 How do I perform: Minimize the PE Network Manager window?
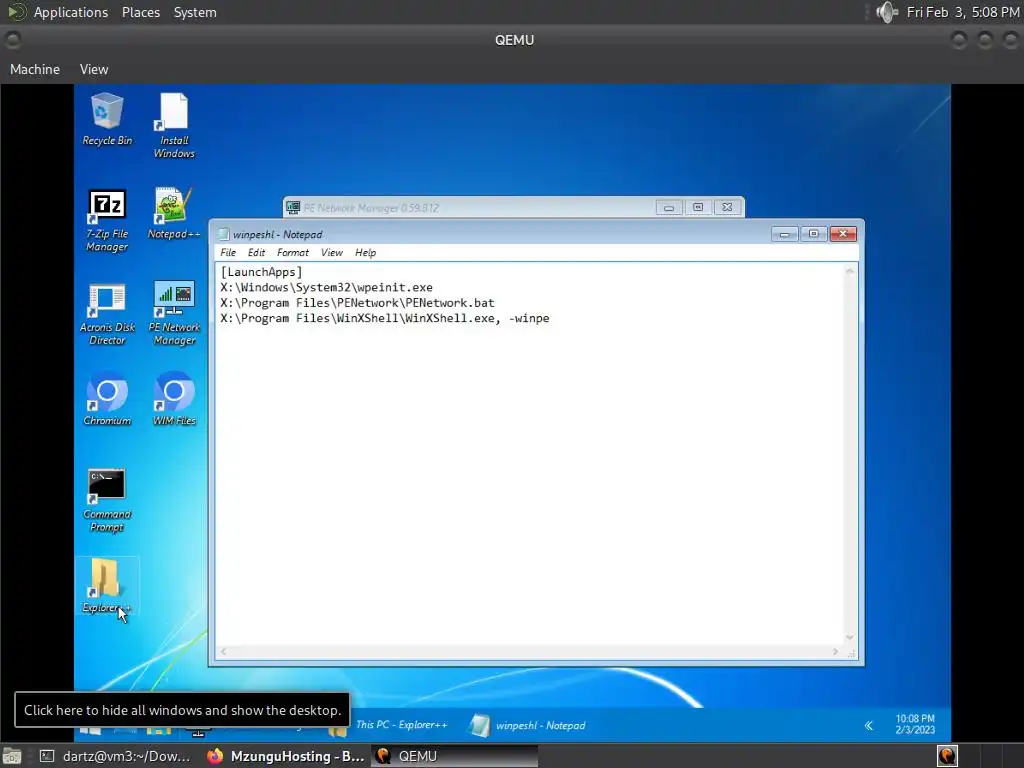[x=669, y=208]
